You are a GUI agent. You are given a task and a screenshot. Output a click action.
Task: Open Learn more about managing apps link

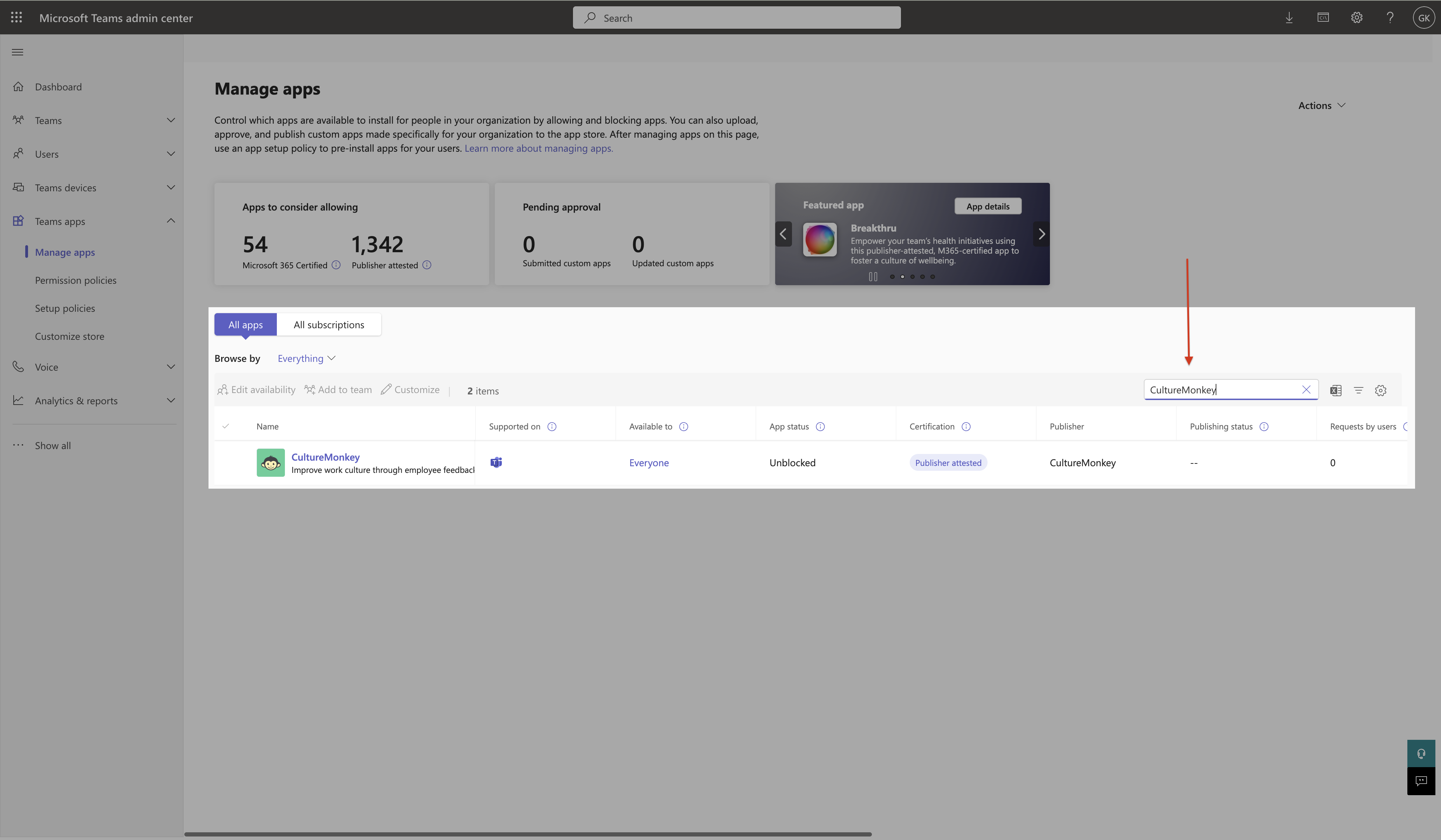click(x=538, y=148)
